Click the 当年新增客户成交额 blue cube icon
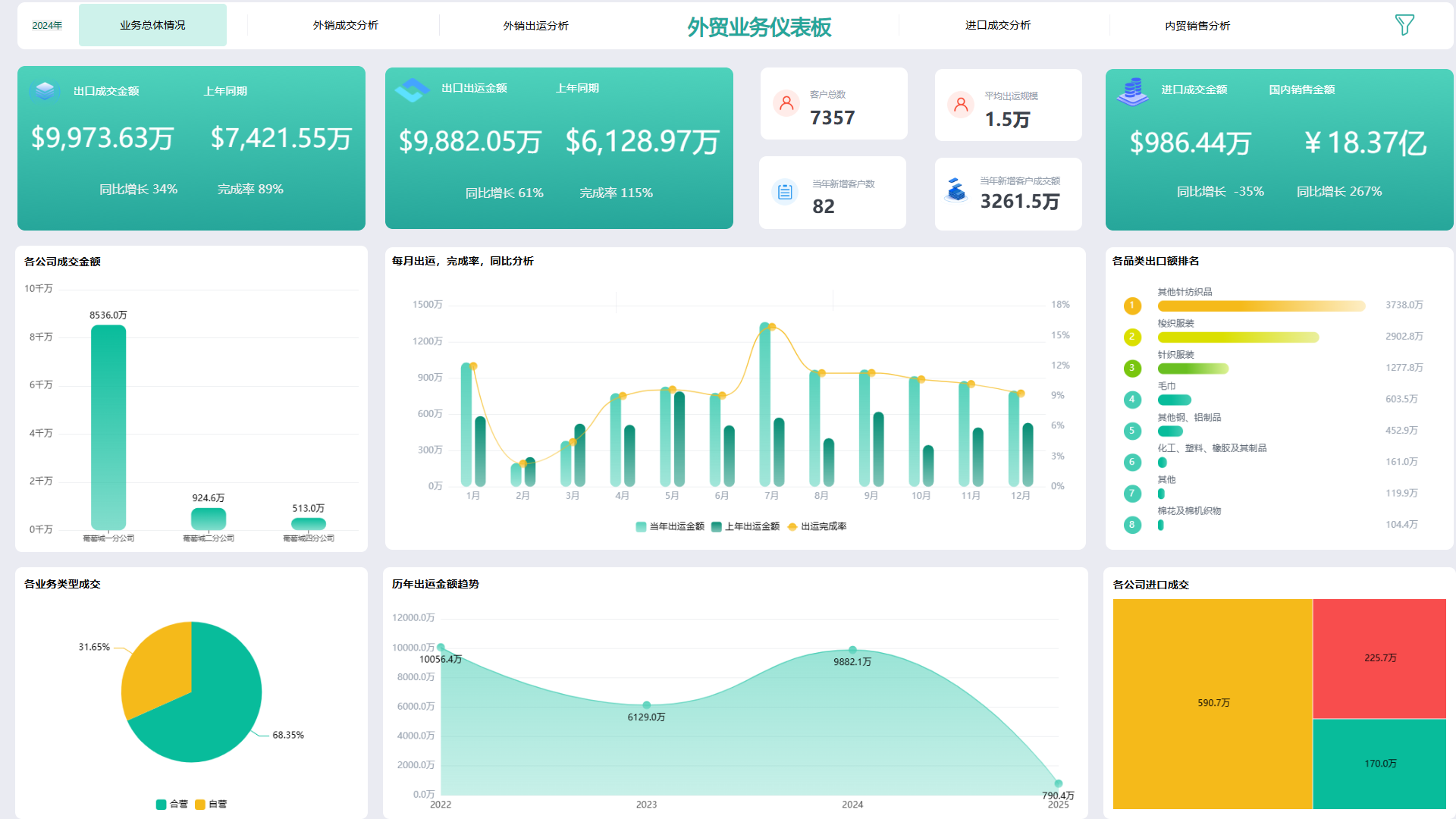Viewport: 1456px width, 819px height. click(956, 190)
